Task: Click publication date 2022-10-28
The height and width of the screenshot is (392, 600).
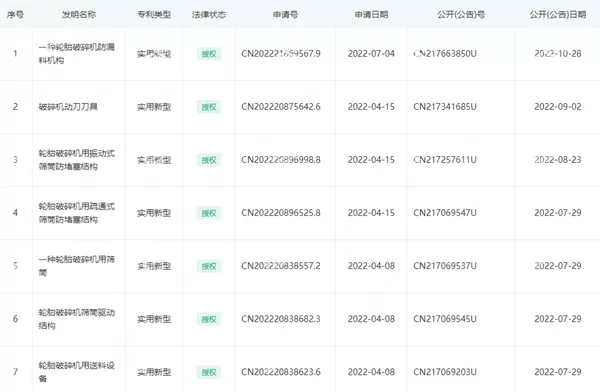Action: coord(558,54)
